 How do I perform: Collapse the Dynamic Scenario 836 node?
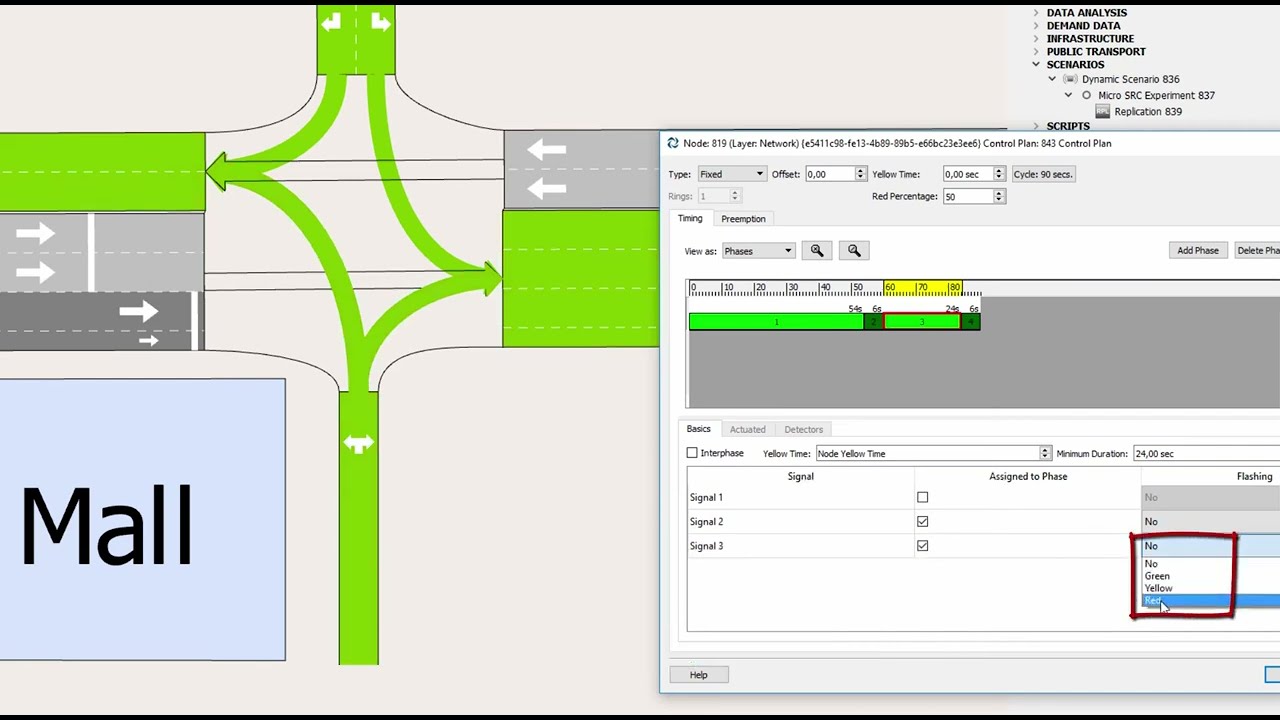(1052, 79)
